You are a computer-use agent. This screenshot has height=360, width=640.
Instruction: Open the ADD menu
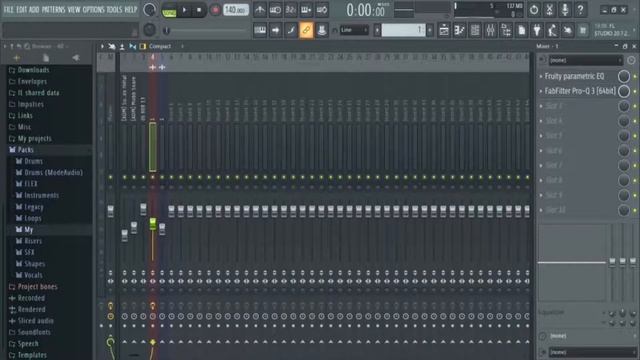[x=34, y=9]
